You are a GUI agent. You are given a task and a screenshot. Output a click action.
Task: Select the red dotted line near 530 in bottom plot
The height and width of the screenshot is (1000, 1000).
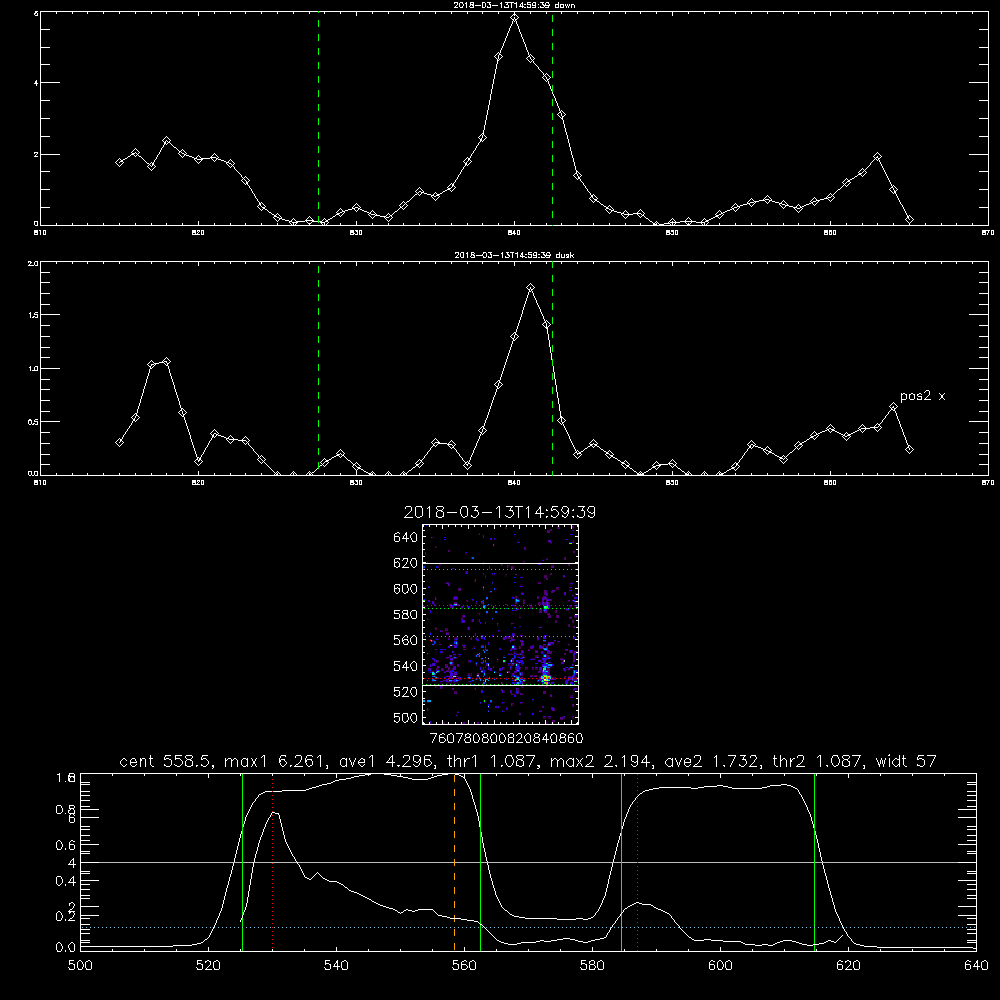pos(272,861)
